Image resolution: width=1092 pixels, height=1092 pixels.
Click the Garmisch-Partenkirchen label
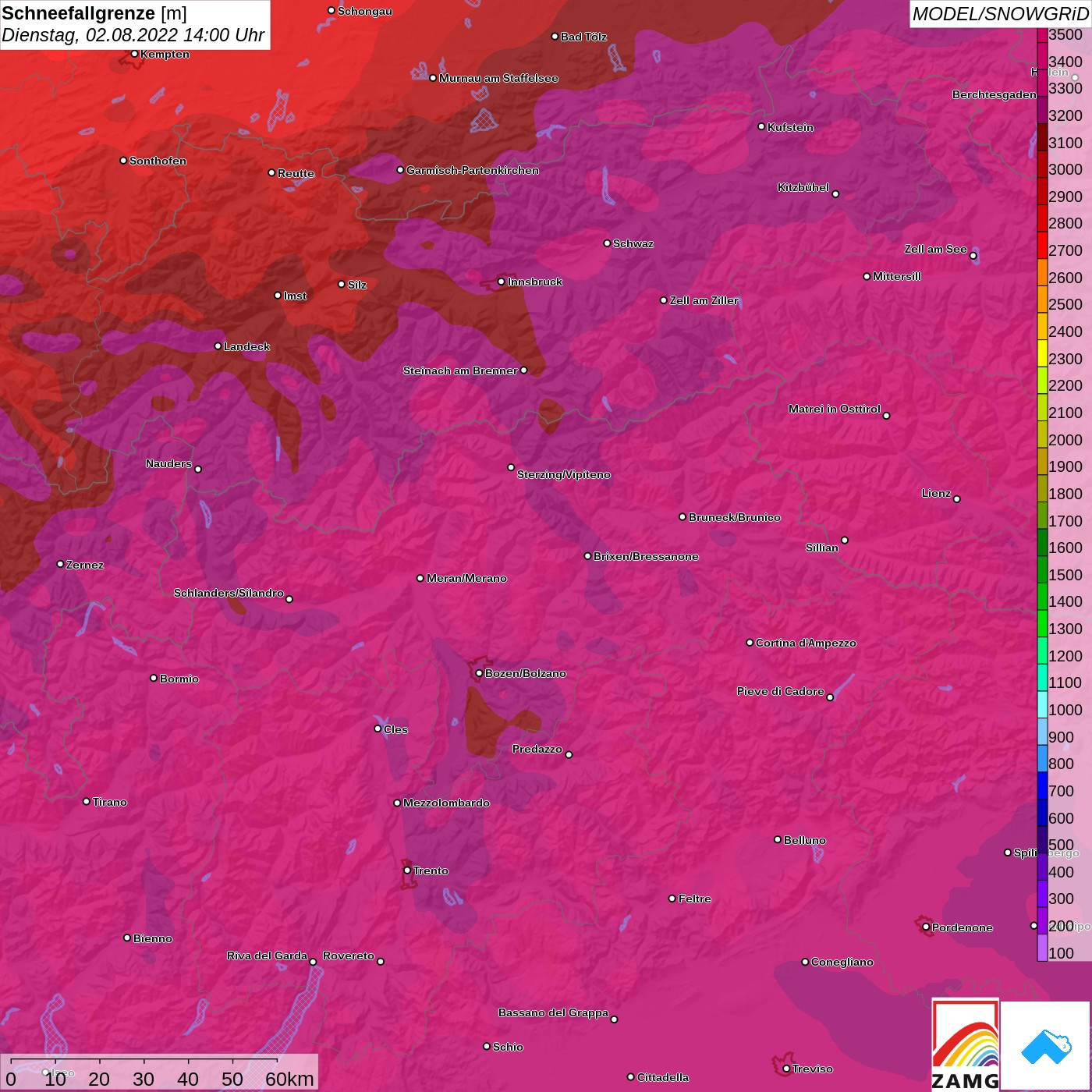[x=473, y=170]
